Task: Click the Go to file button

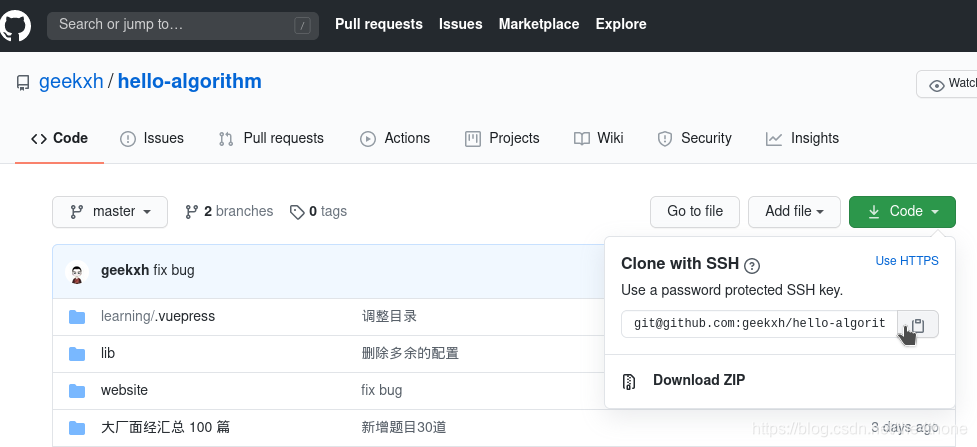Action: click(x=695, y=212)
